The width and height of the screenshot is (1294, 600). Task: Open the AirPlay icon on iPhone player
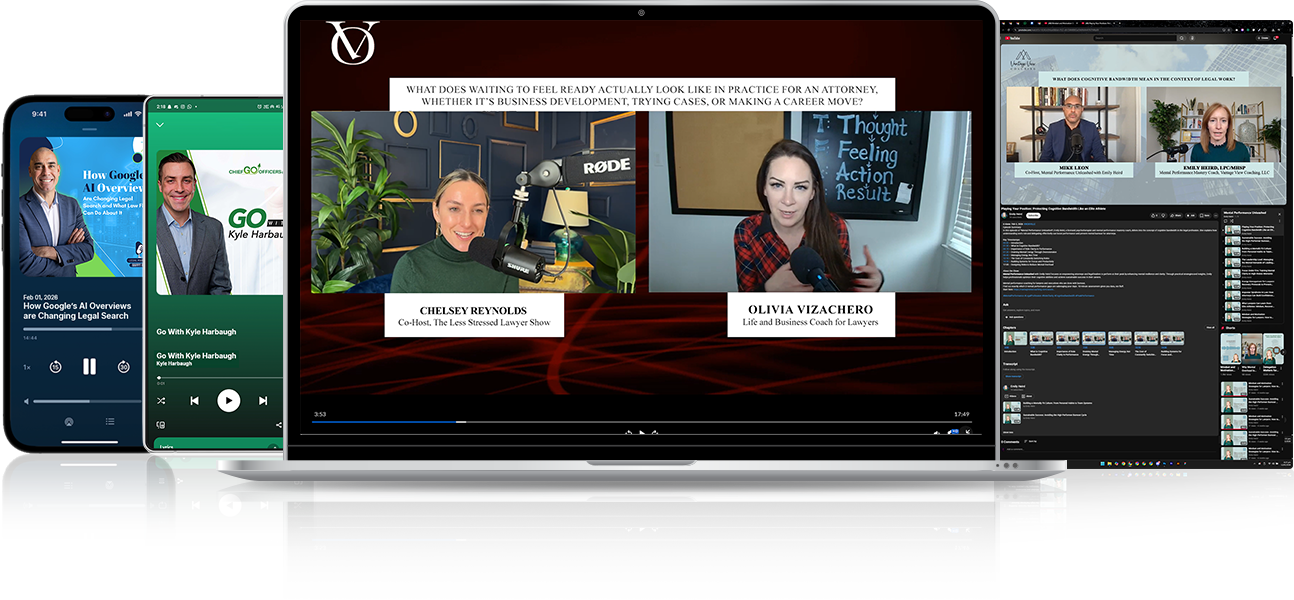(x=69, y=422)
